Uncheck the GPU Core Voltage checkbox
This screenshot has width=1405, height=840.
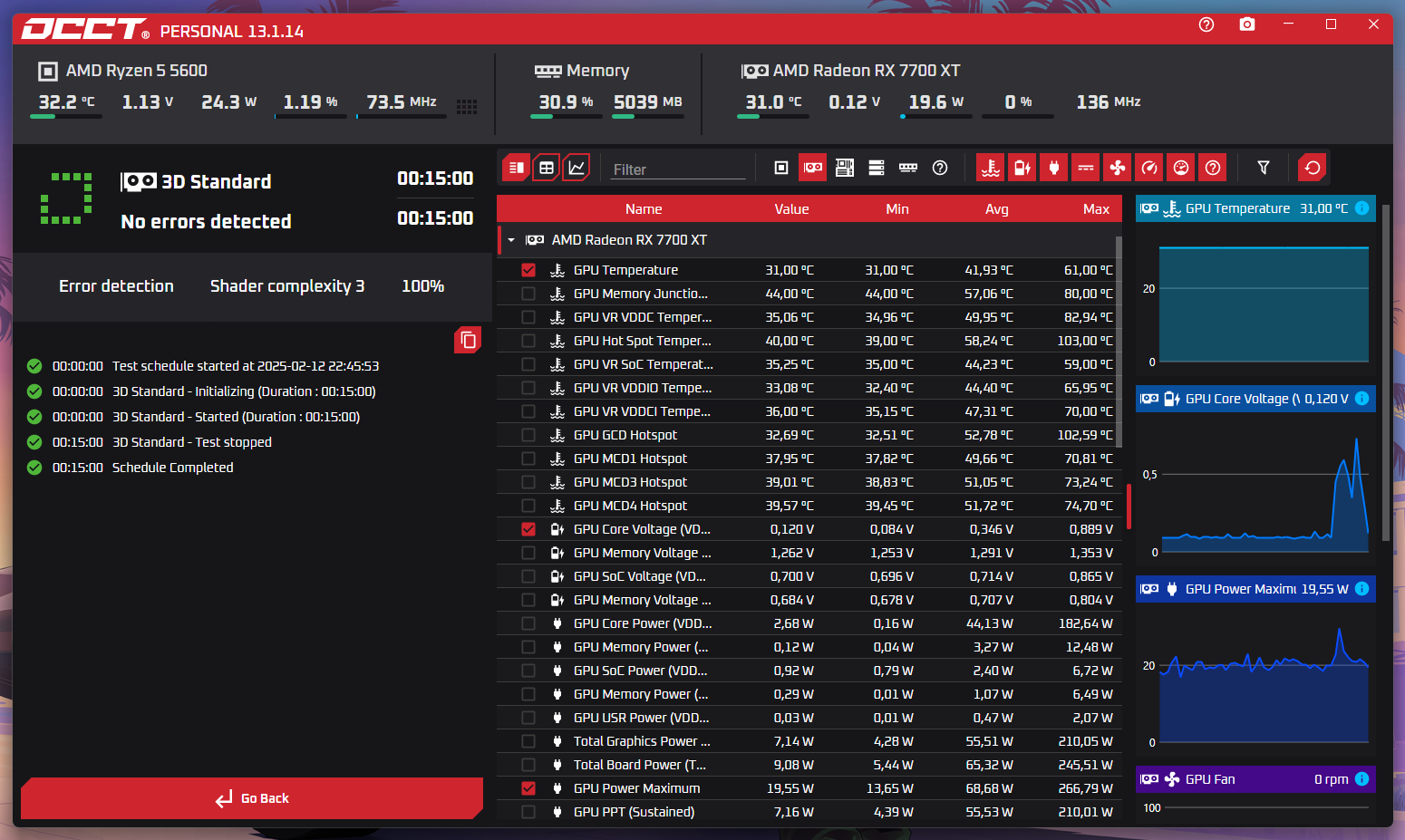tap(528, 529)
